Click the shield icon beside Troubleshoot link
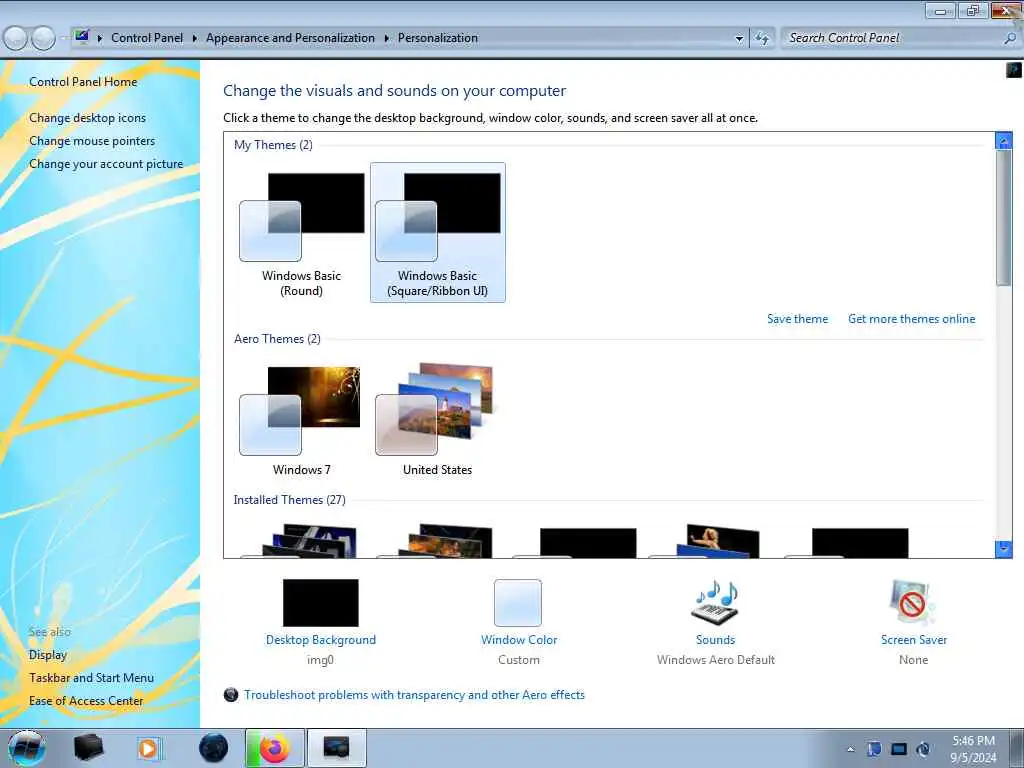 pos(231,695)
